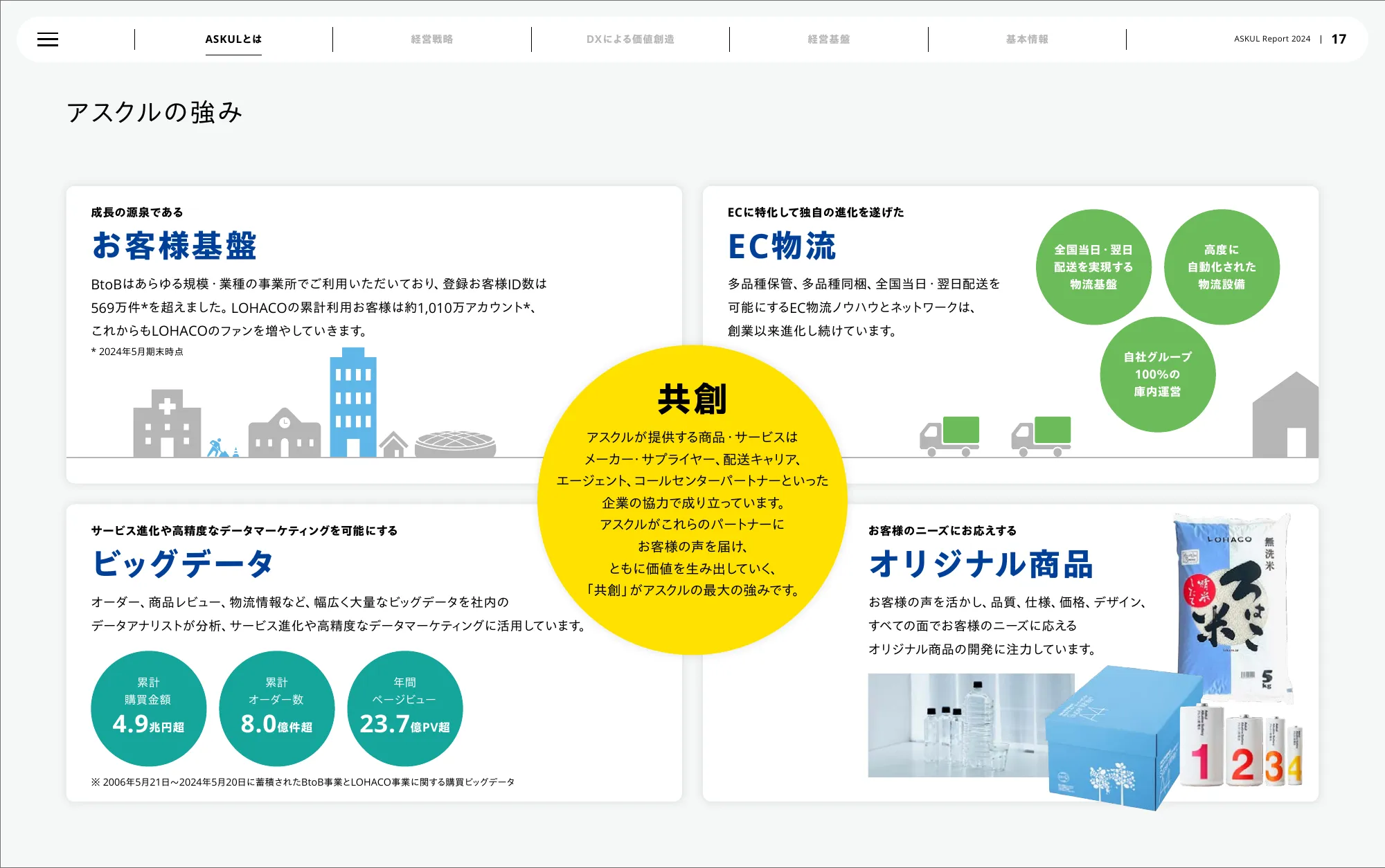Go to the 経営基盤 tab
The width and height of the screenshot is (1385, 868).
pyautogui.click(x=829, y=39)
